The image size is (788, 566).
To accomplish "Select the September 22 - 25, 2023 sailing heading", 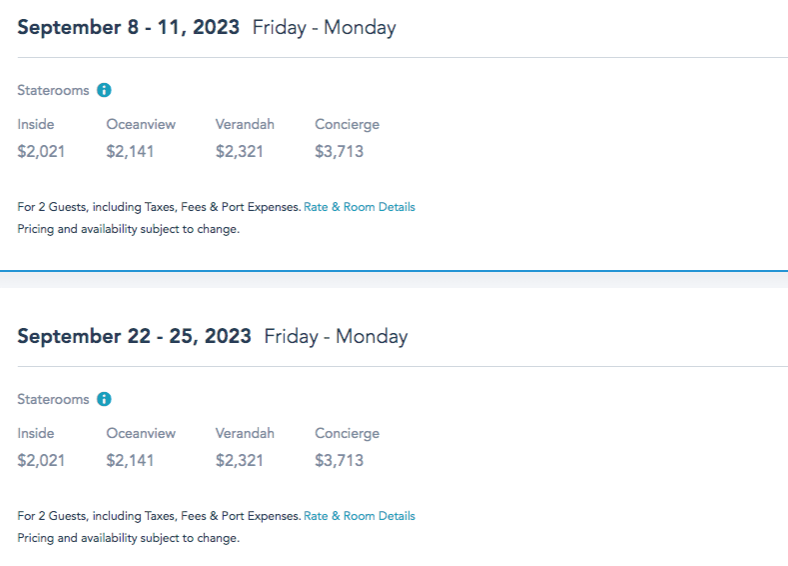I will click(x=134, y=336).
